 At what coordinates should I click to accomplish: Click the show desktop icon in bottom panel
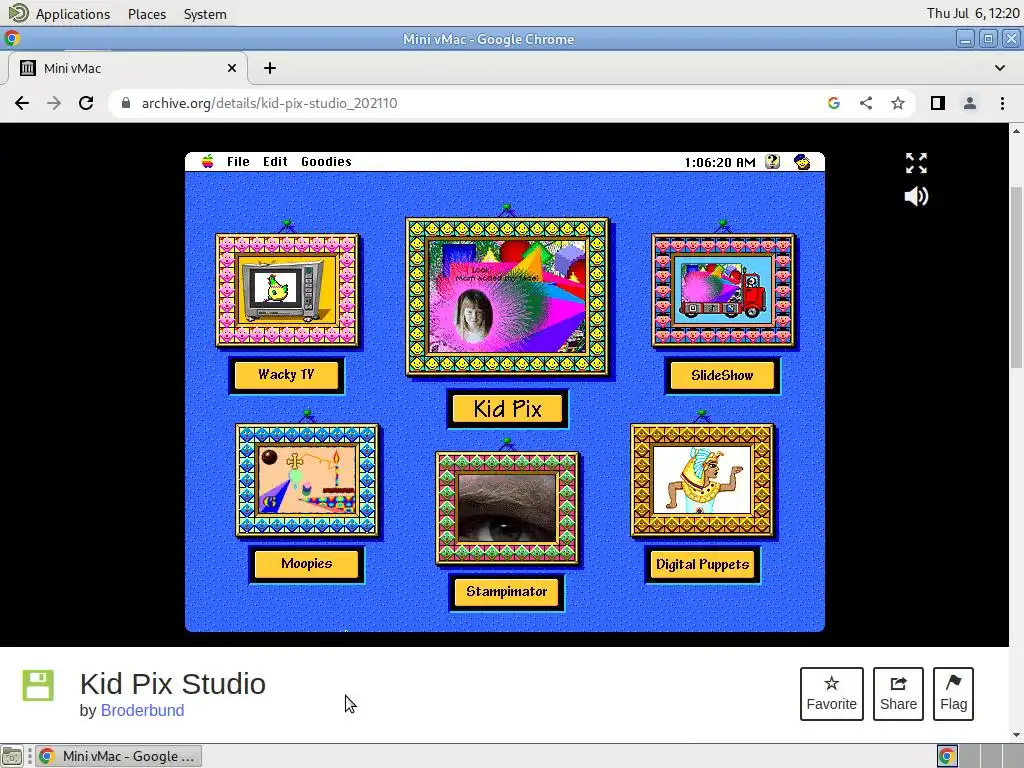point(12,756)
